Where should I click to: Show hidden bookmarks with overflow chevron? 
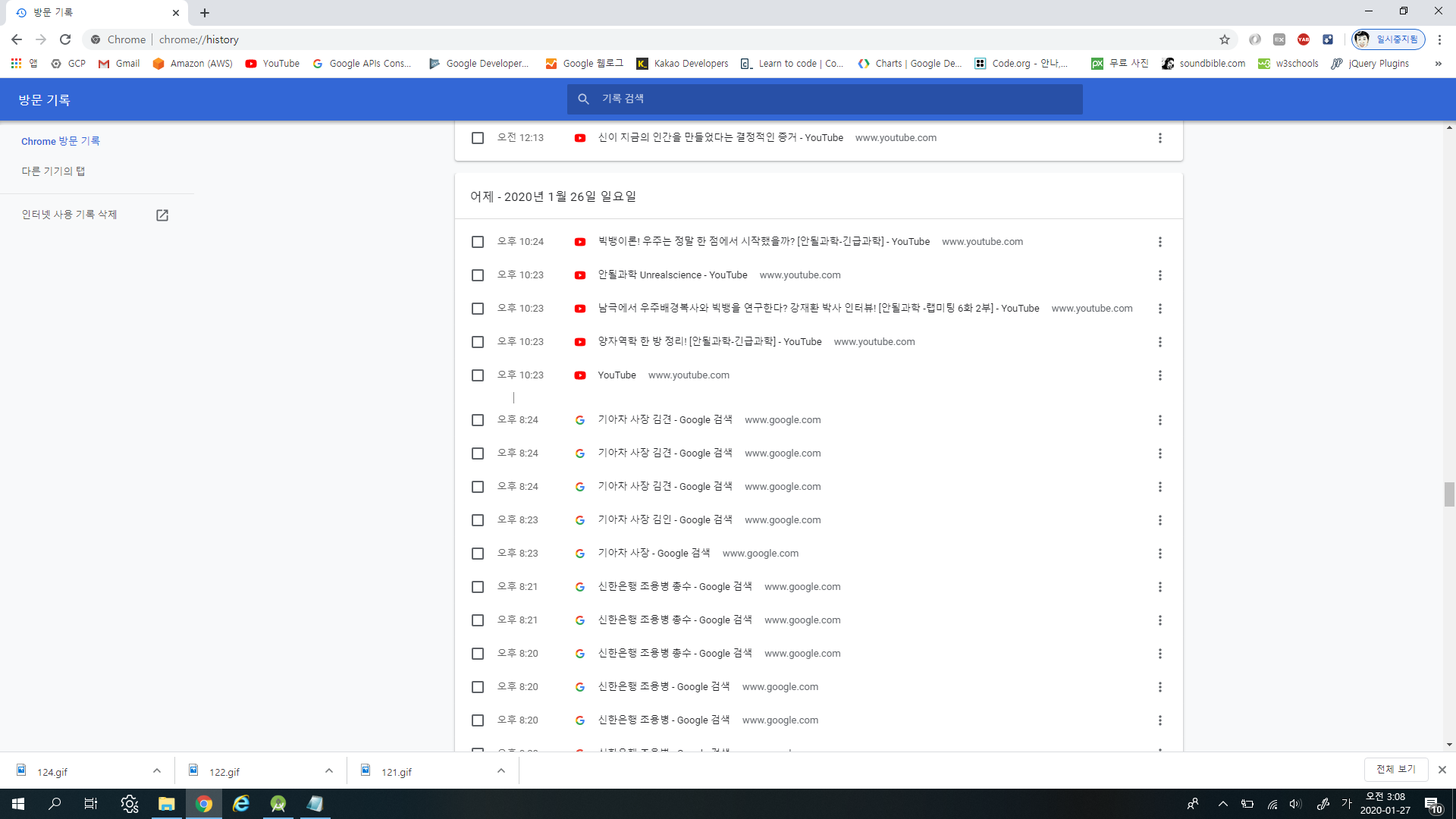tap(1438, 64)
